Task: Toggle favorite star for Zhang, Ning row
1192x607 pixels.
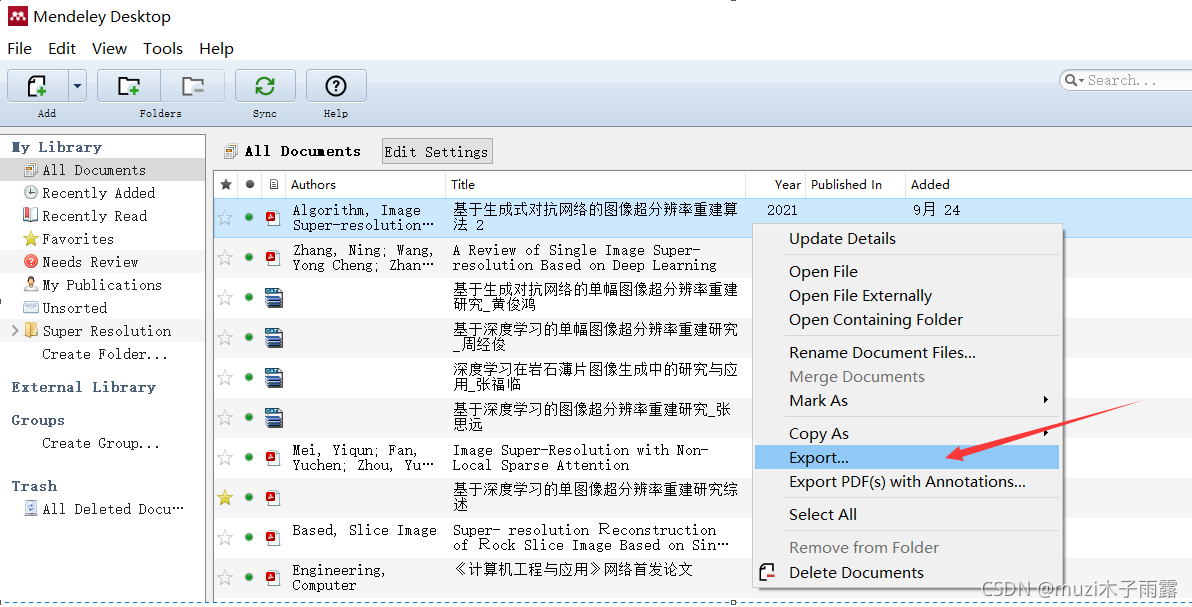Action: click(x=225, y=257)
